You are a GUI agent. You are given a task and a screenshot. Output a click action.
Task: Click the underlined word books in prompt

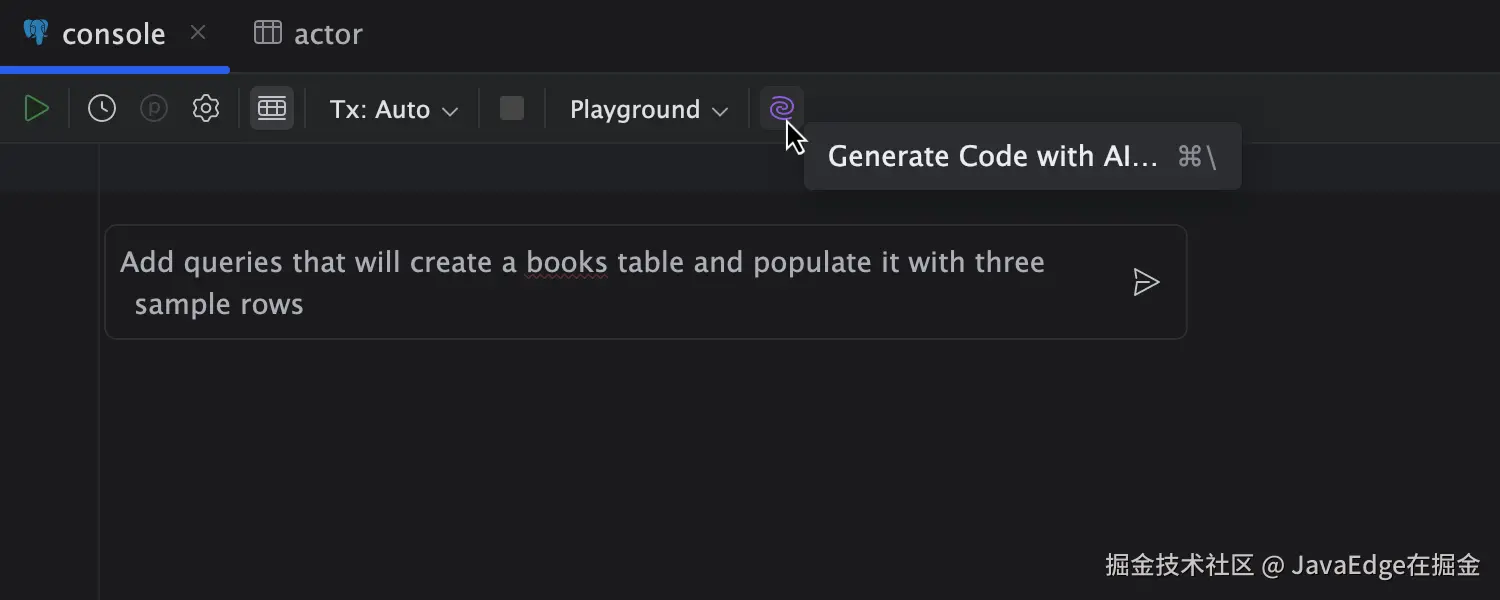click(x=567, y=262)
